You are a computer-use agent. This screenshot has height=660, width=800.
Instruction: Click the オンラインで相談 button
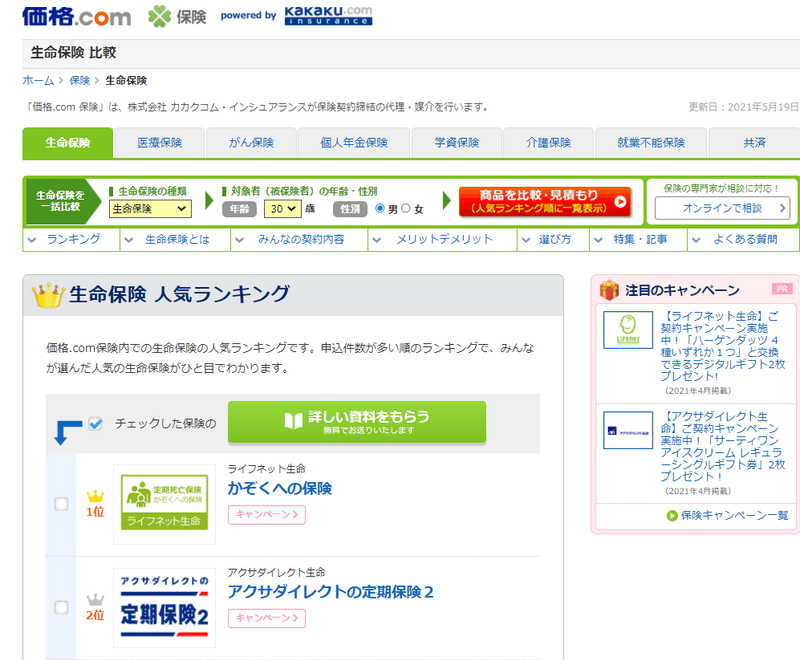(722, 208)
